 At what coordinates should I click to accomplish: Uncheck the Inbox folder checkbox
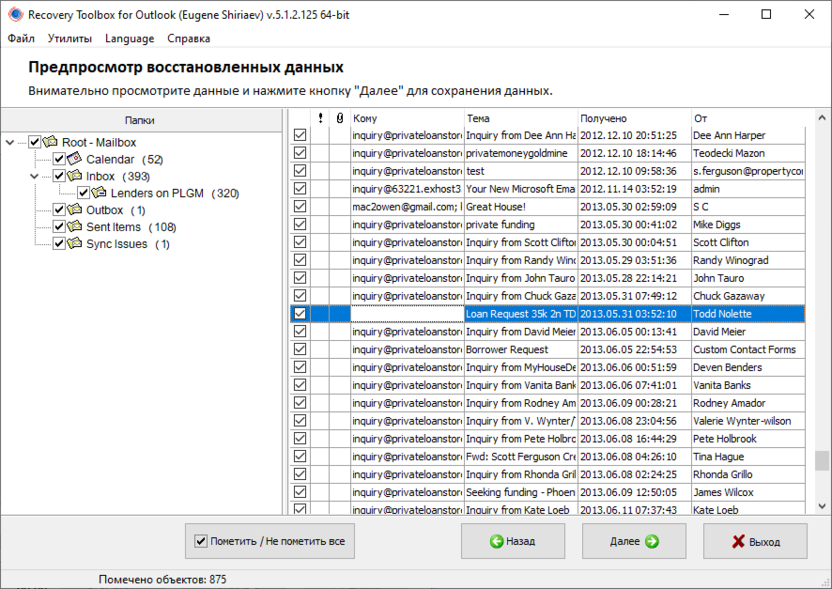coord(58,176)
